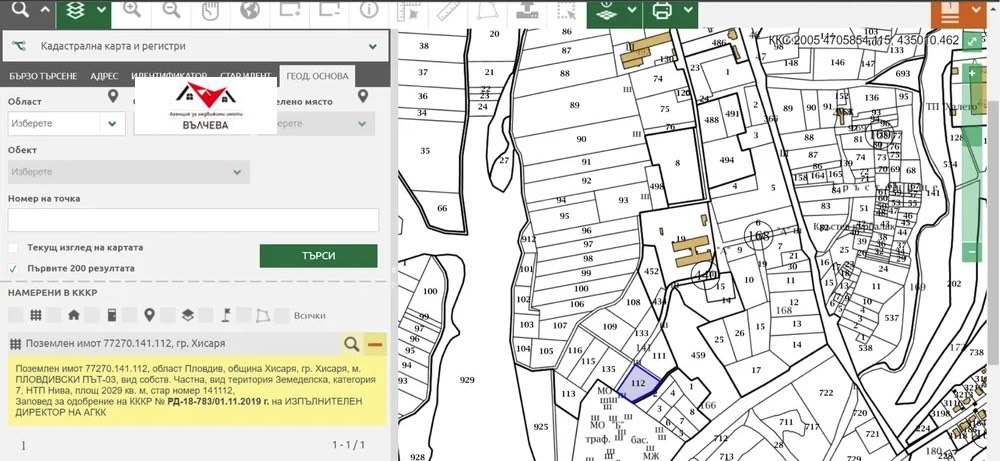The width and height of the screenshot is (1000, 461).
Task: Click the 'Номер на точка' input field
Action: (x=193, y=220)
